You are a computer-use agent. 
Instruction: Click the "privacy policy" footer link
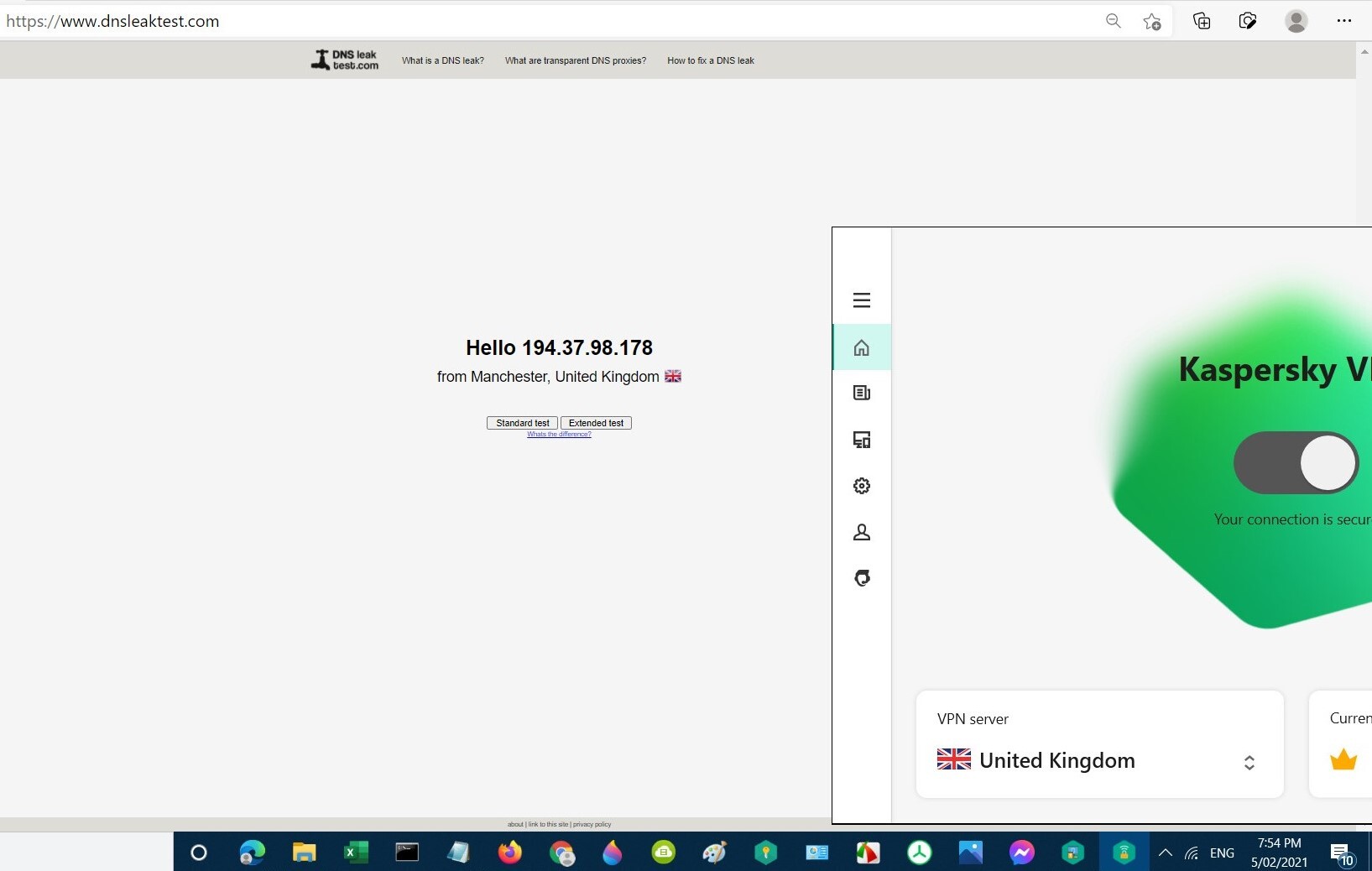[x=592, y=825]
